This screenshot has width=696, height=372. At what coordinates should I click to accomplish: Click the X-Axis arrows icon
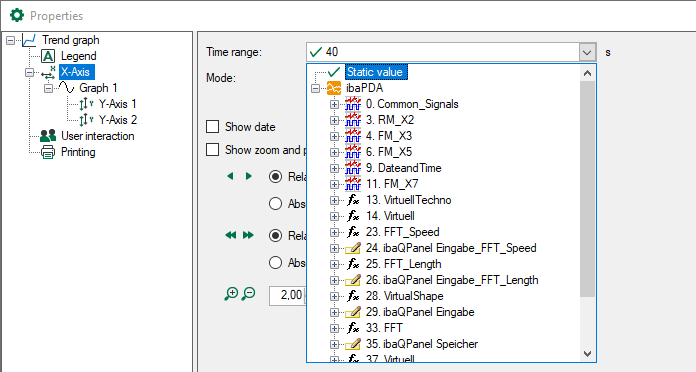tap(48, 72)
